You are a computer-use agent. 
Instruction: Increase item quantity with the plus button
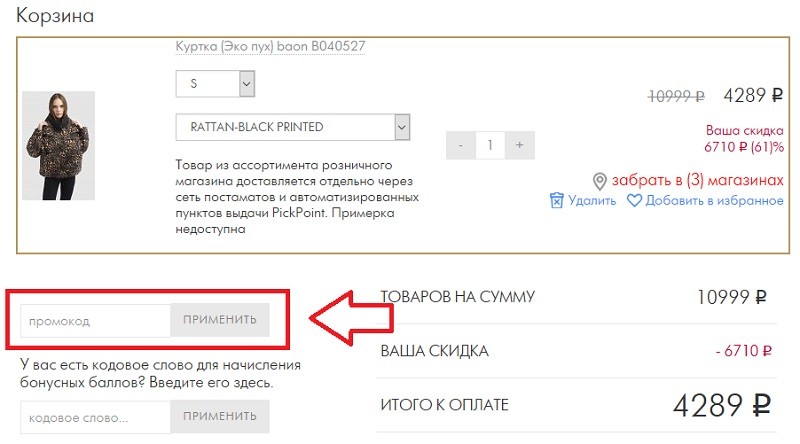[x=520, y=145]
